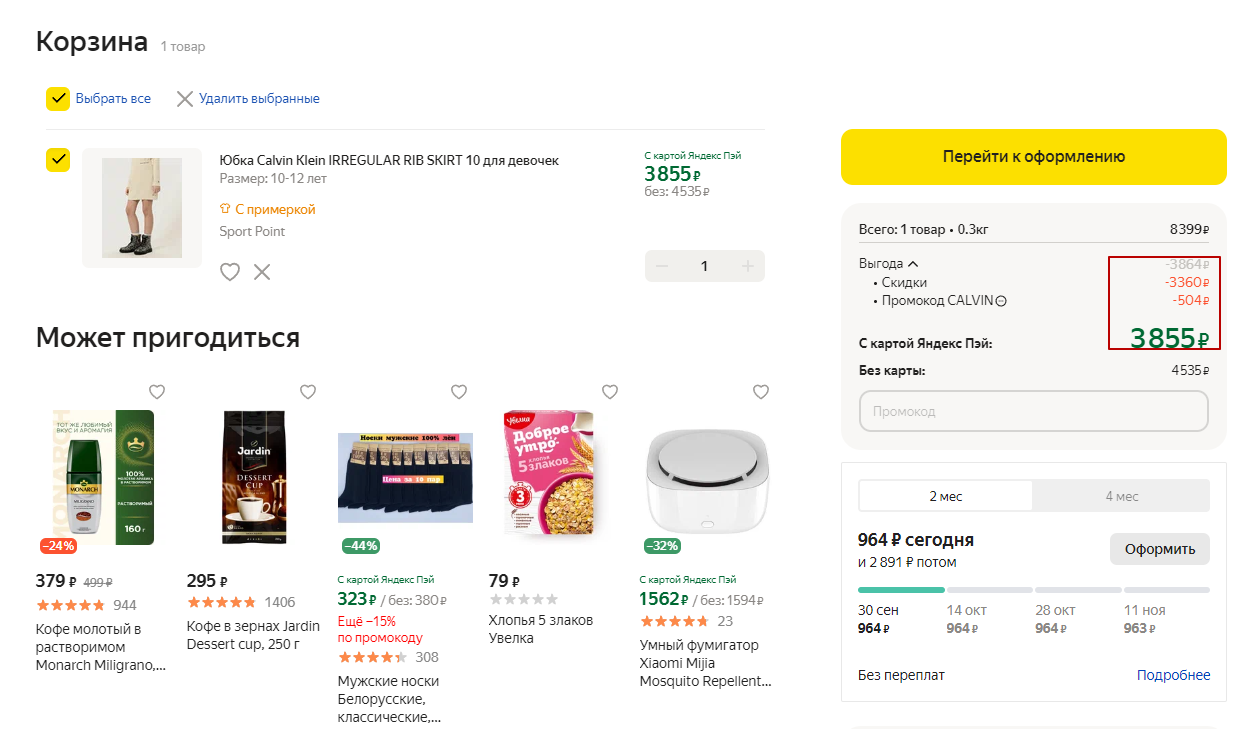Favorite the Uvelka 5 grain flakes
1243x729 pixels.
[x=610, y=391]
